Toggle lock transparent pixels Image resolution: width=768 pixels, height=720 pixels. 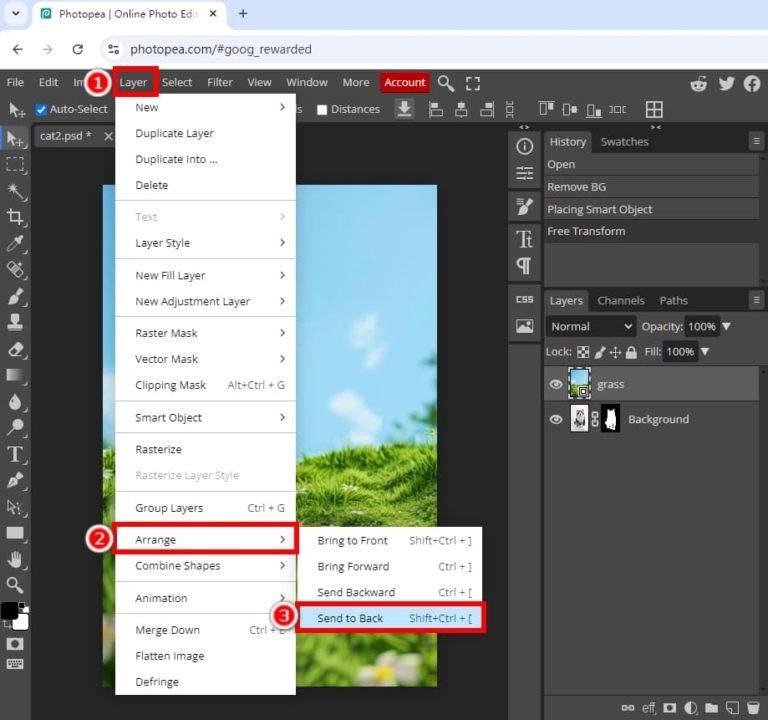pos(583,352)
